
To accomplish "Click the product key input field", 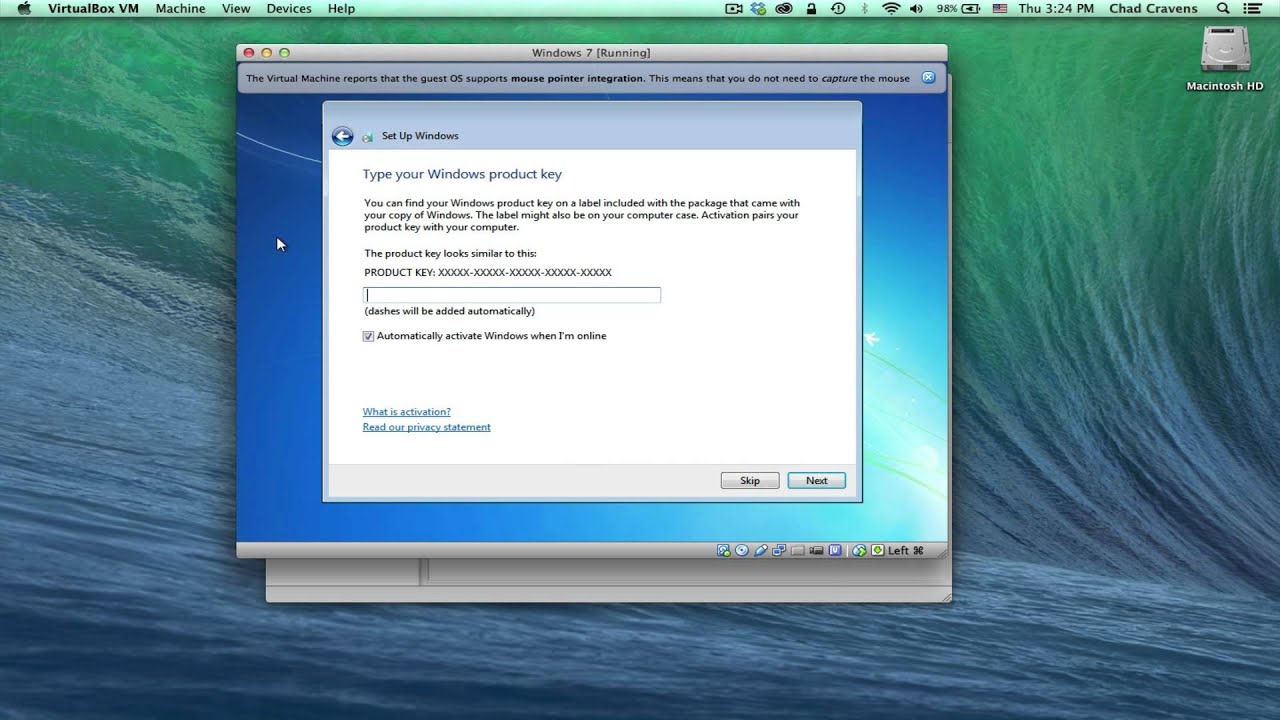I will pos(512,295).
